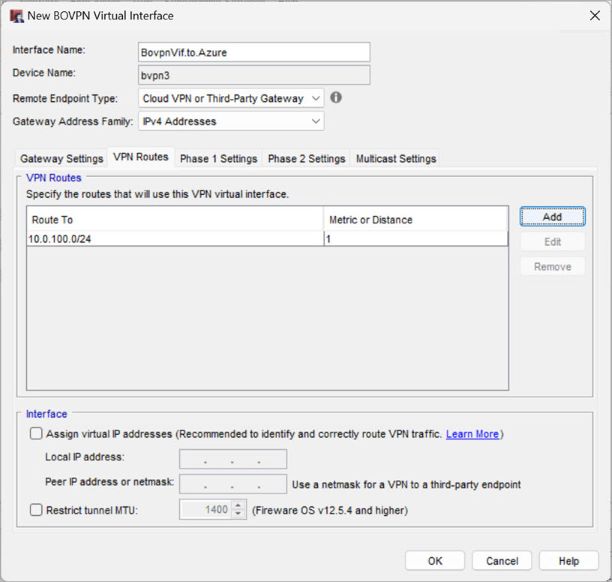Switch to the Gateway Settings tab
The width and height of the screenshot is (612, 582).
(x=62, y=159)
